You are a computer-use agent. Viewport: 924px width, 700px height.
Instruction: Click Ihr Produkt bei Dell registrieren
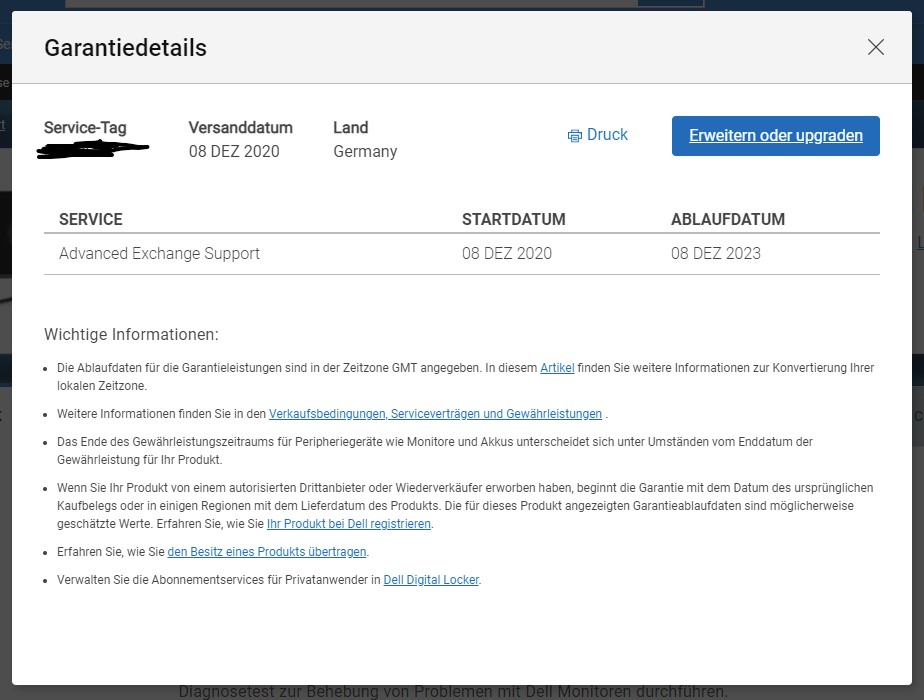[x=349, y=523]
